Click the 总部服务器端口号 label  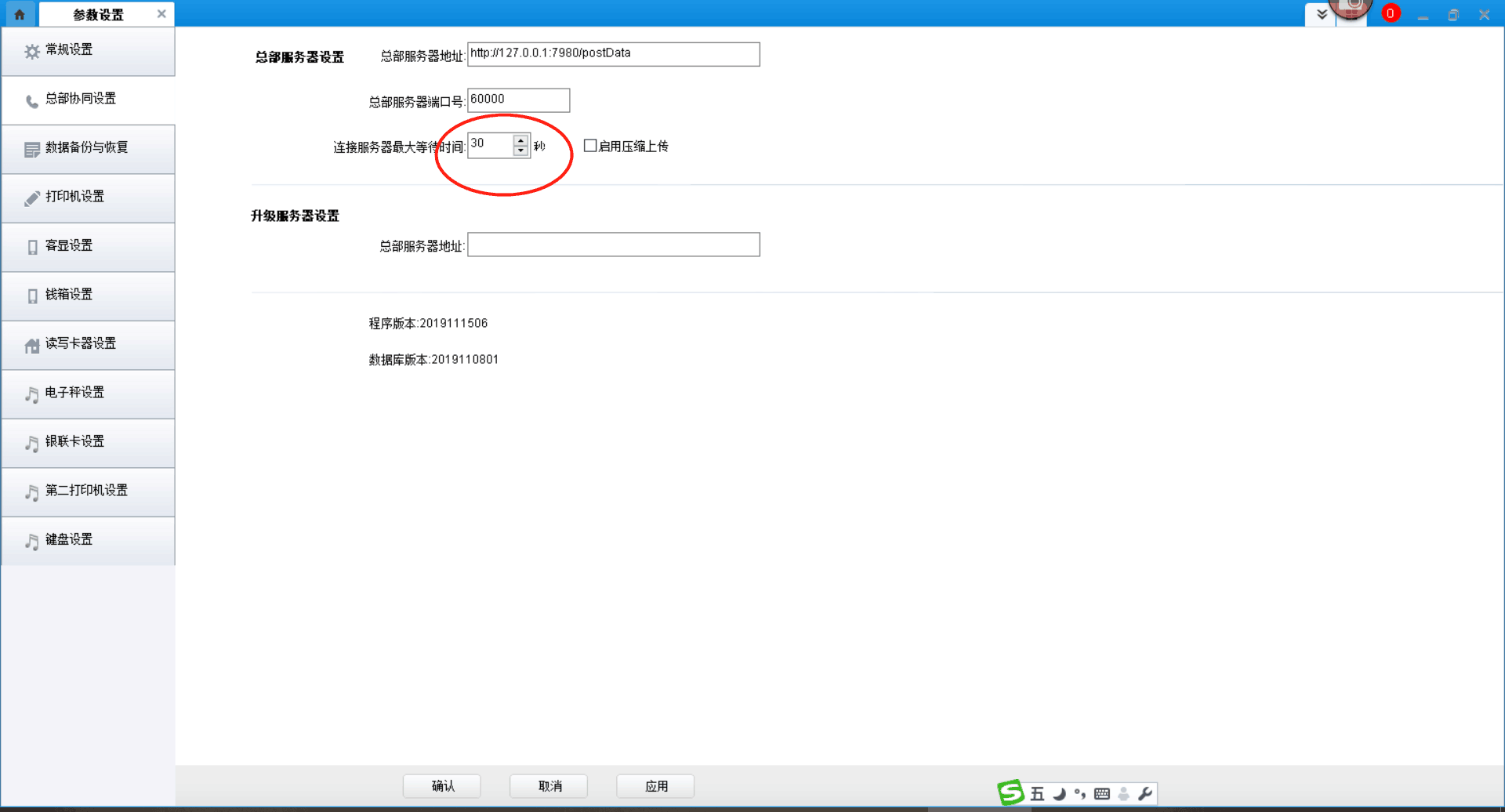pyautogui.click(x=417, y=102)
